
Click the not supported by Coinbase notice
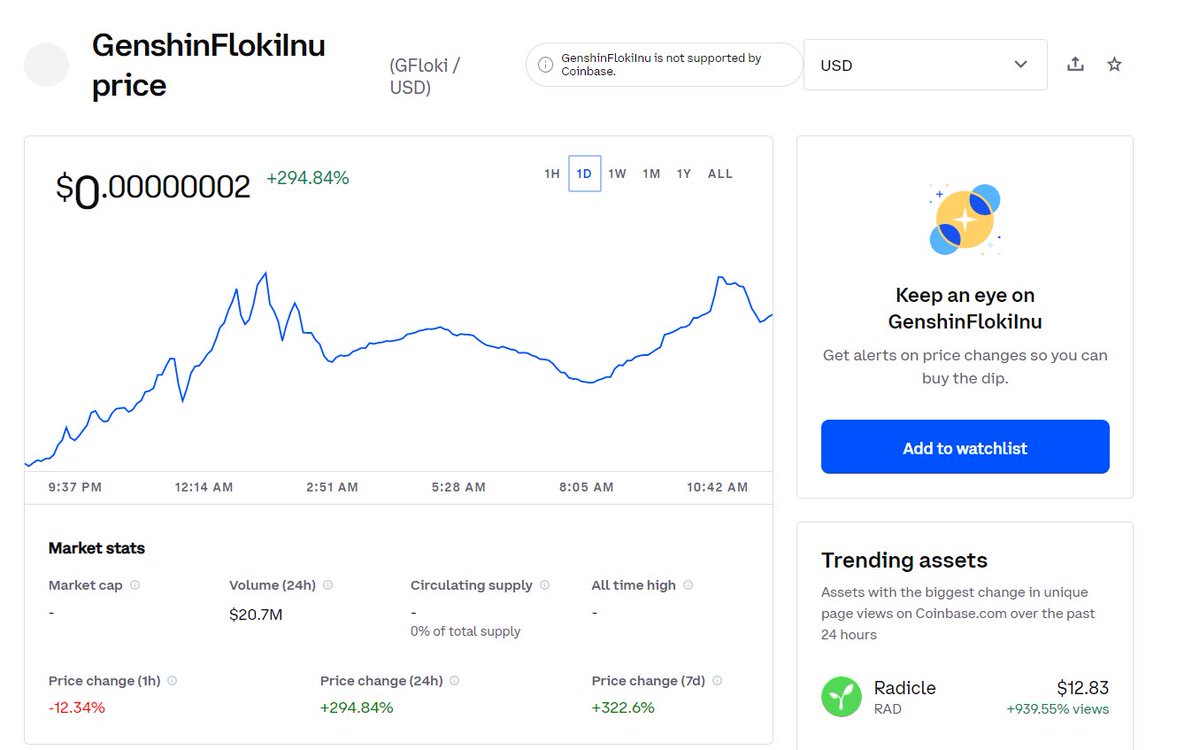click(663, 65)
